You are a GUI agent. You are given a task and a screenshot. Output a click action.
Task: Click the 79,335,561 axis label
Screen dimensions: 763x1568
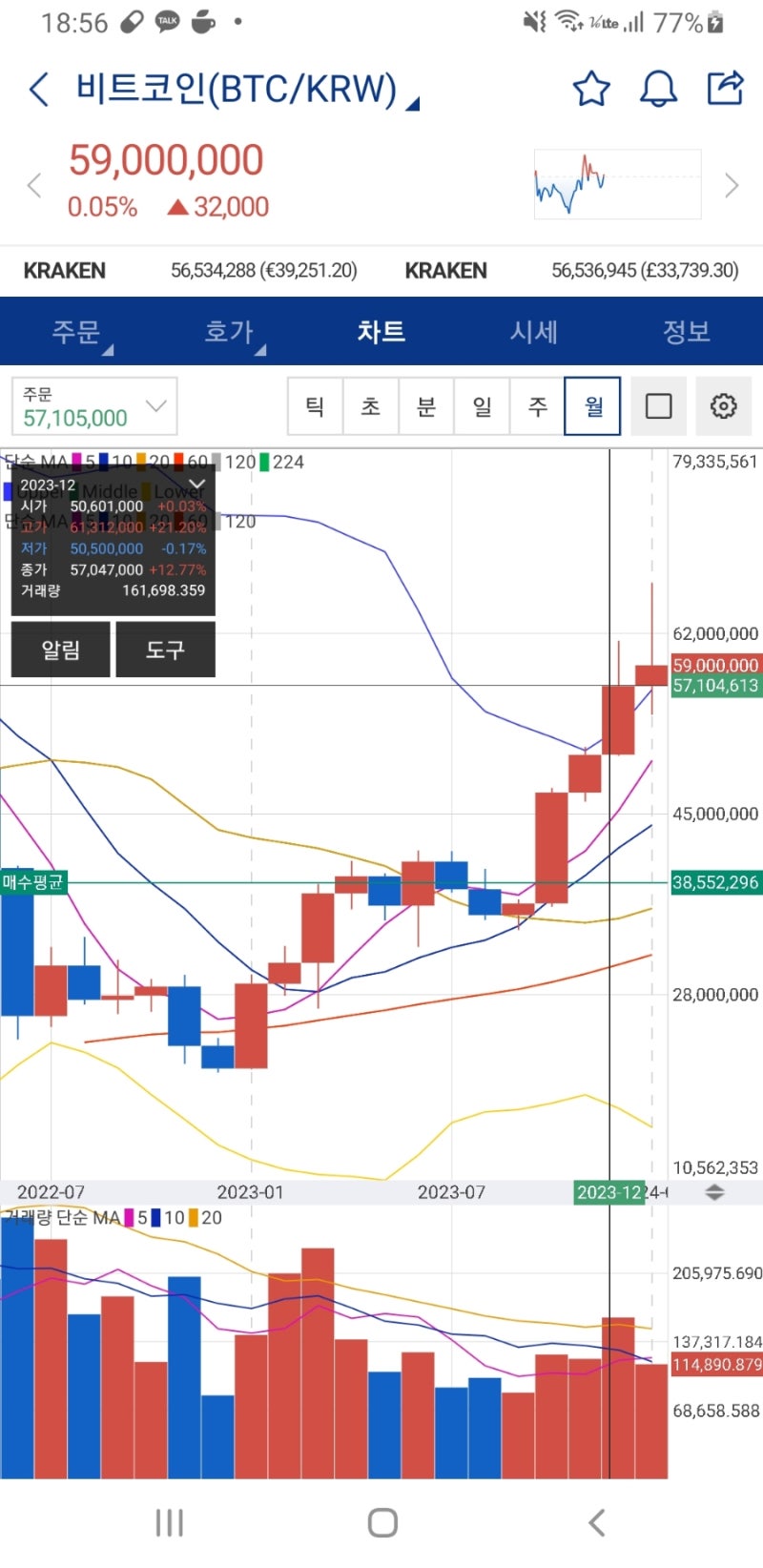(x=715, y=462)
